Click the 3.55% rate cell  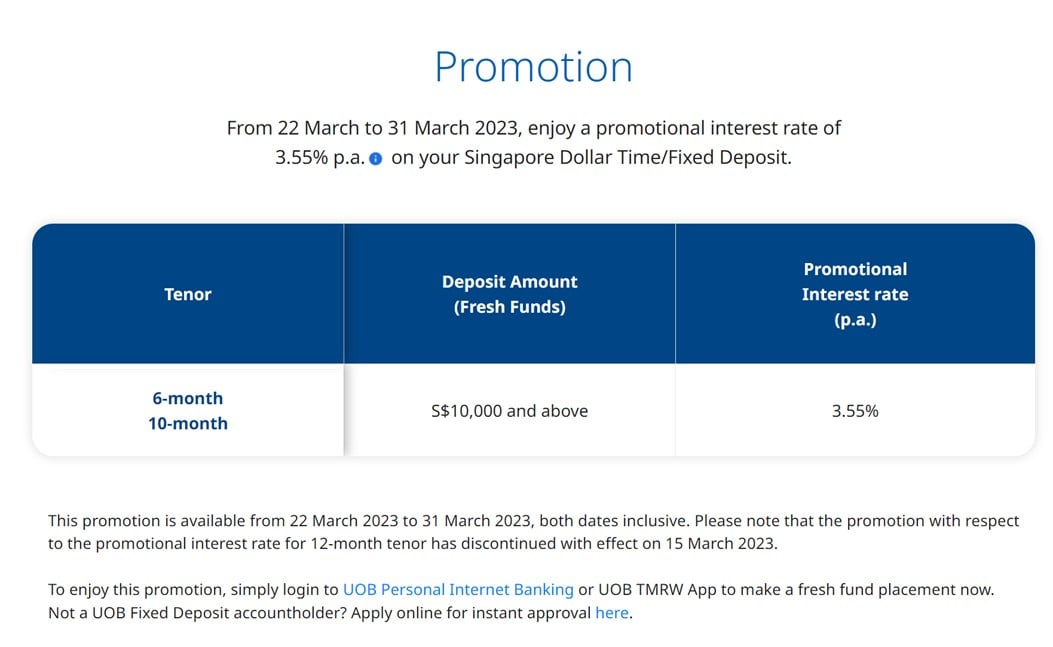(x=855, y=411)
